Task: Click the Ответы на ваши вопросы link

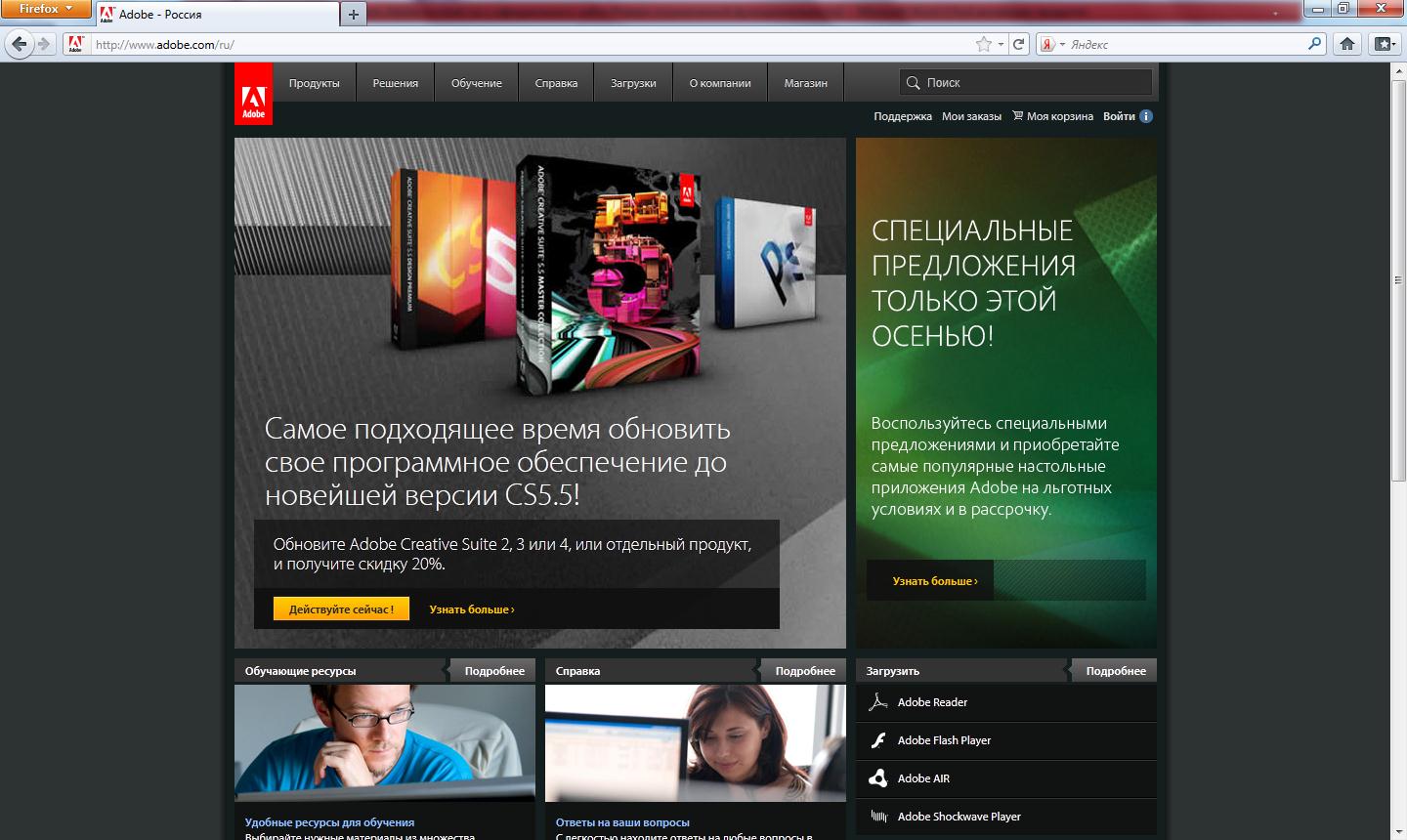Action: click(622, 822)
